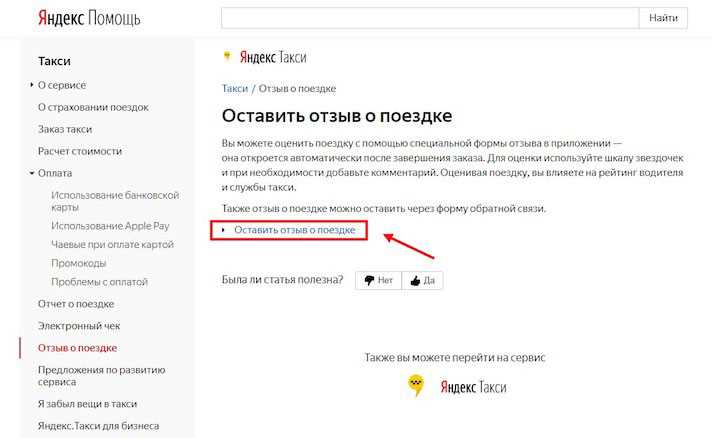Open Оплата in the sidebar
Viewport: 712px width, 438px height.
click(x=55, y=173)
